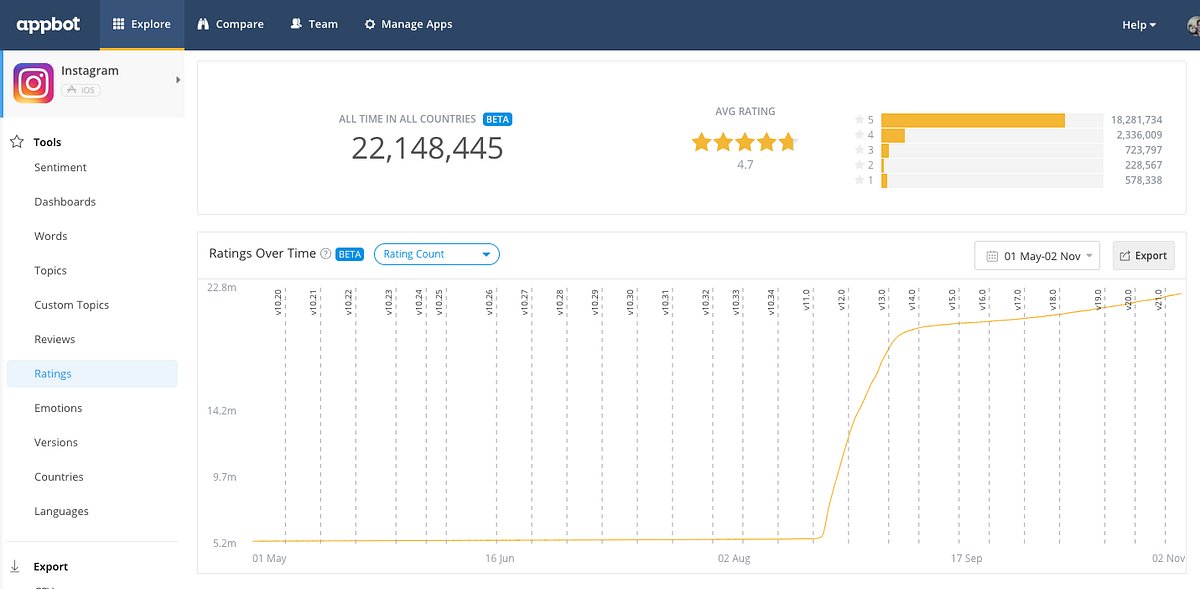Click the star icon beside rating 3
This screenshot has height=589, width=1200.
coord(859,150)
